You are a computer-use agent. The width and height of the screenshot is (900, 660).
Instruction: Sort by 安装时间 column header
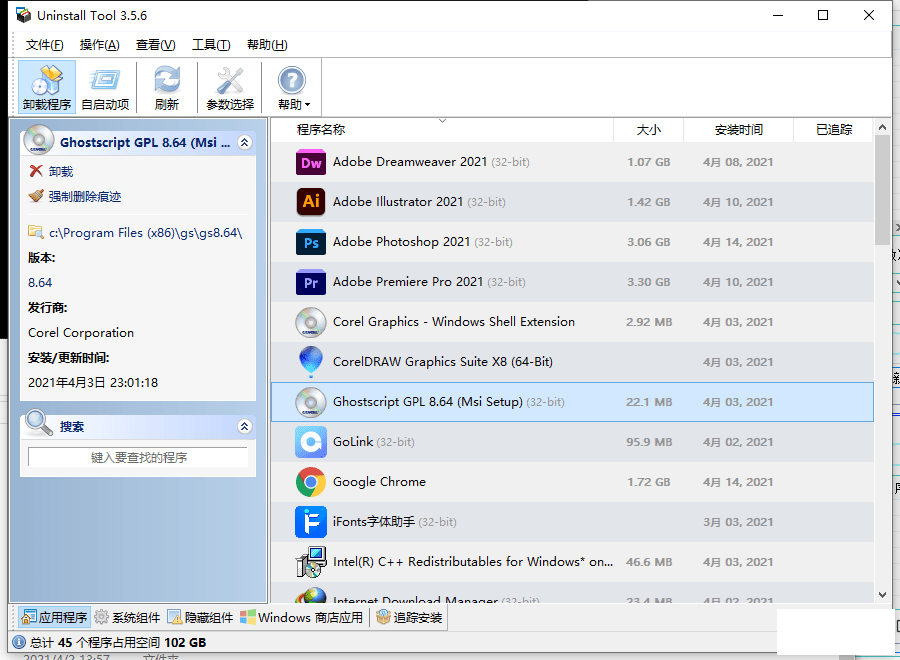738,130
